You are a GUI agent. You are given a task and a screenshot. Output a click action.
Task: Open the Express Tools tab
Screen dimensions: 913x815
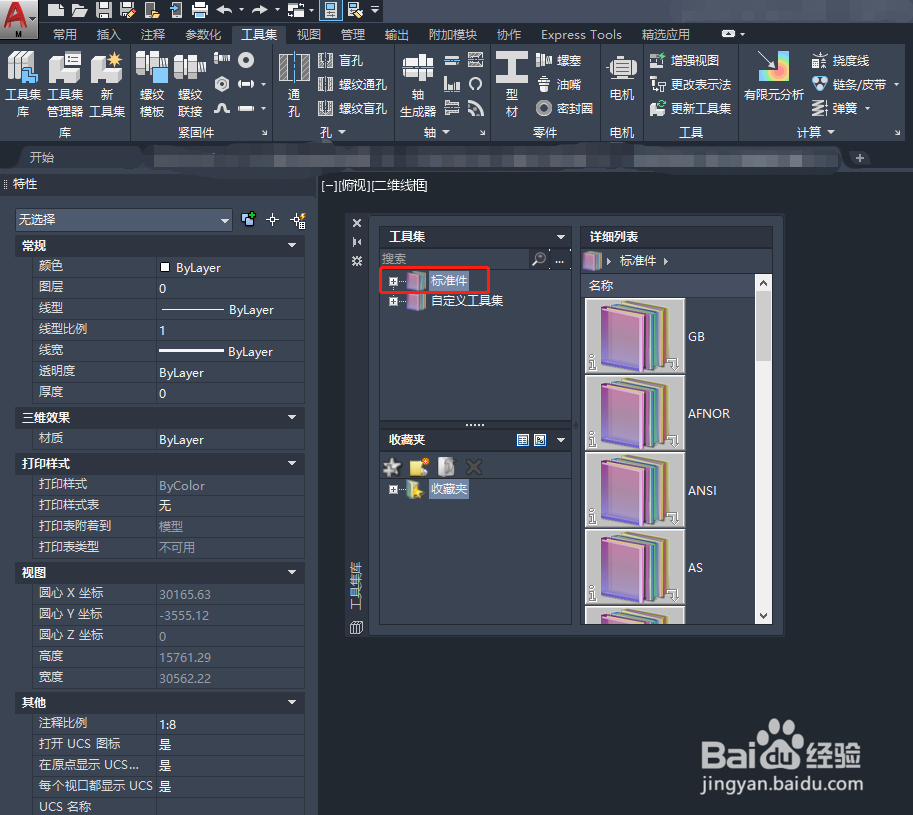pos(581,34)
